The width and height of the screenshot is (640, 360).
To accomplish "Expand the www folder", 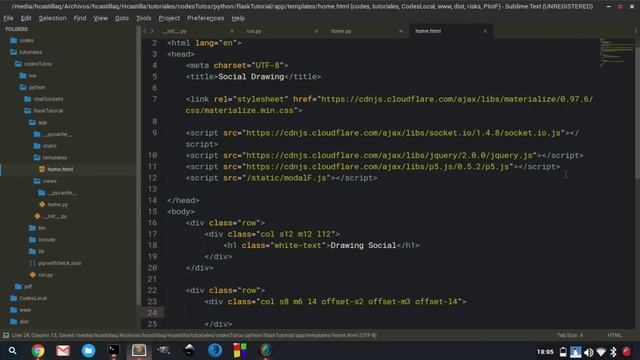I will pos(20,310).
